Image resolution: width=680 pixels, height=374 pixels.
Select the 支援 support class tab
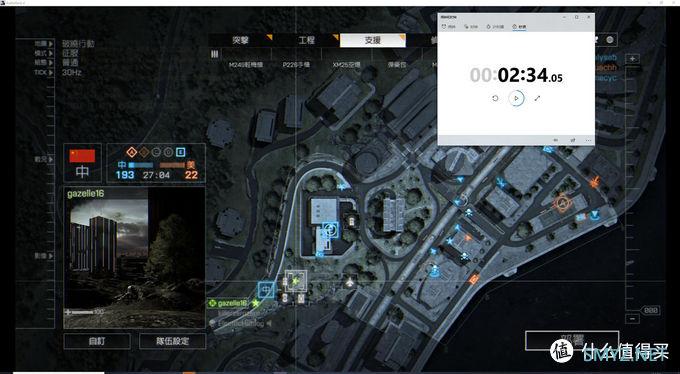pos(373,40)
